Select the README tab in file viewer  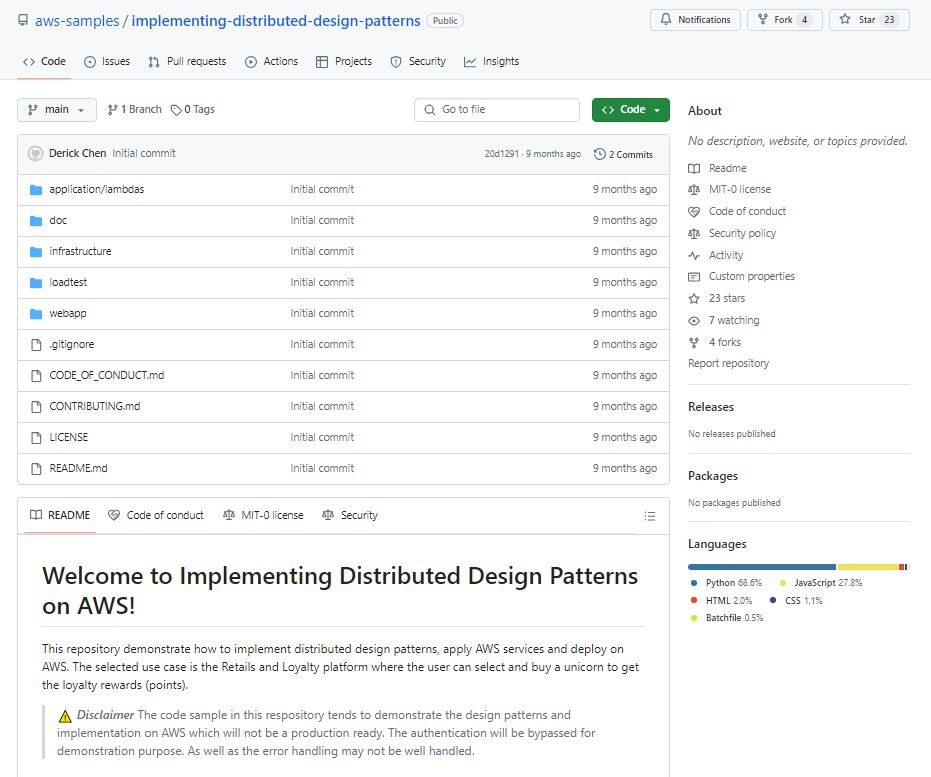60,515
